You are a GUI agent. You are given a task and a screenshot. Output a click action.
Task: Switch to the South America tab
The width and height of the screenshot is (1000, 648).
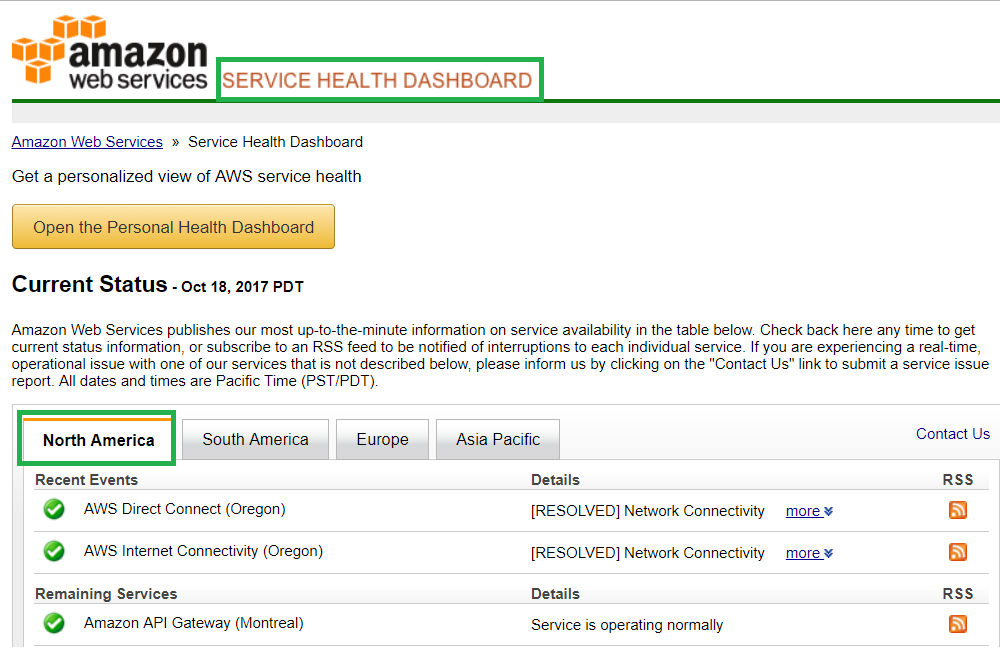[x=255, y=439]
